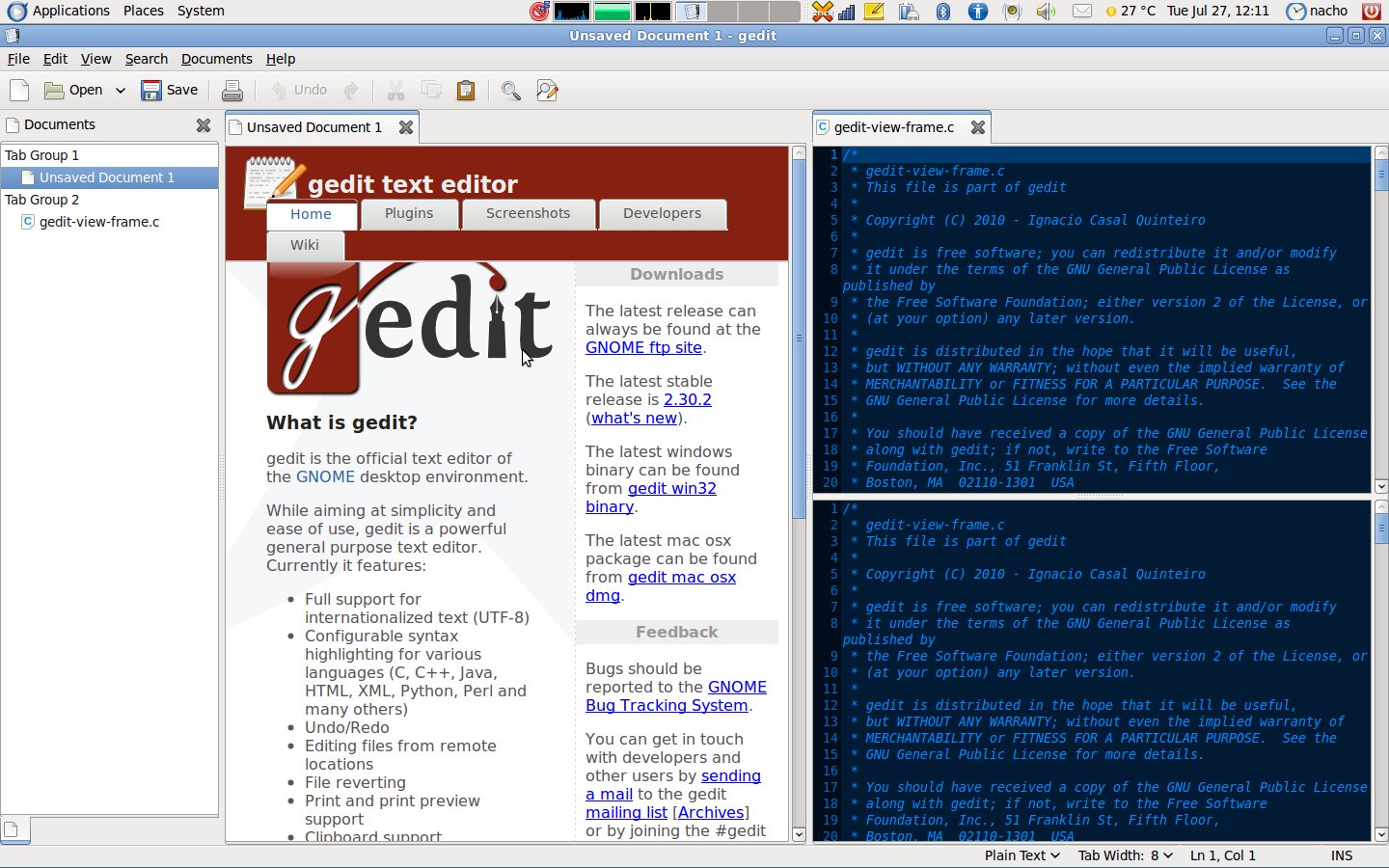Image resolution: width=1389 pixels, height=868 pixels.
Task: Save the current document
Action: 170,91
